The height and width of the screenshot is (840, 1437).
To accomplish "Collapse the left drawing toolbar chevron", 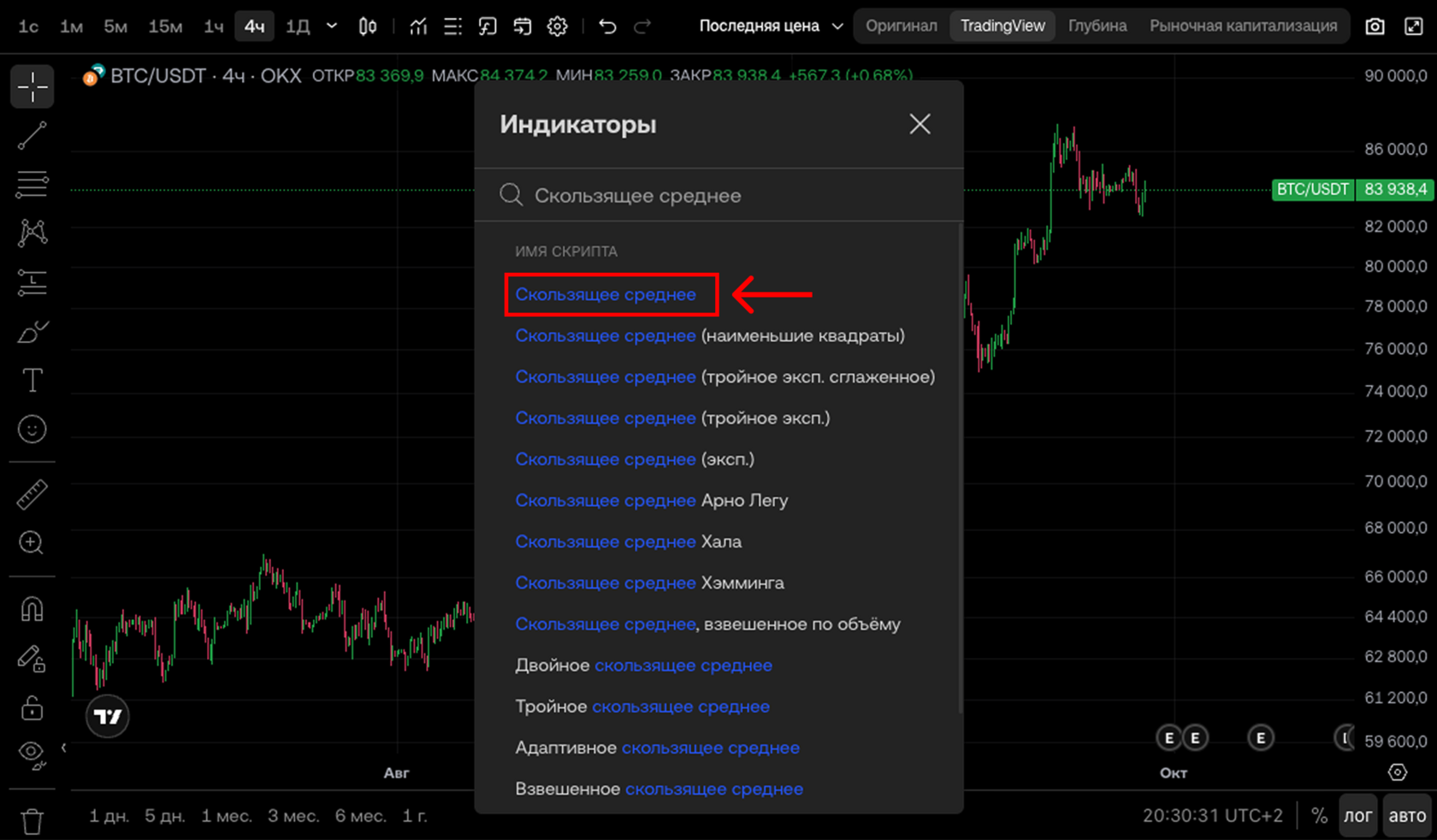I will pyautogui.click(x=63, y=748).
